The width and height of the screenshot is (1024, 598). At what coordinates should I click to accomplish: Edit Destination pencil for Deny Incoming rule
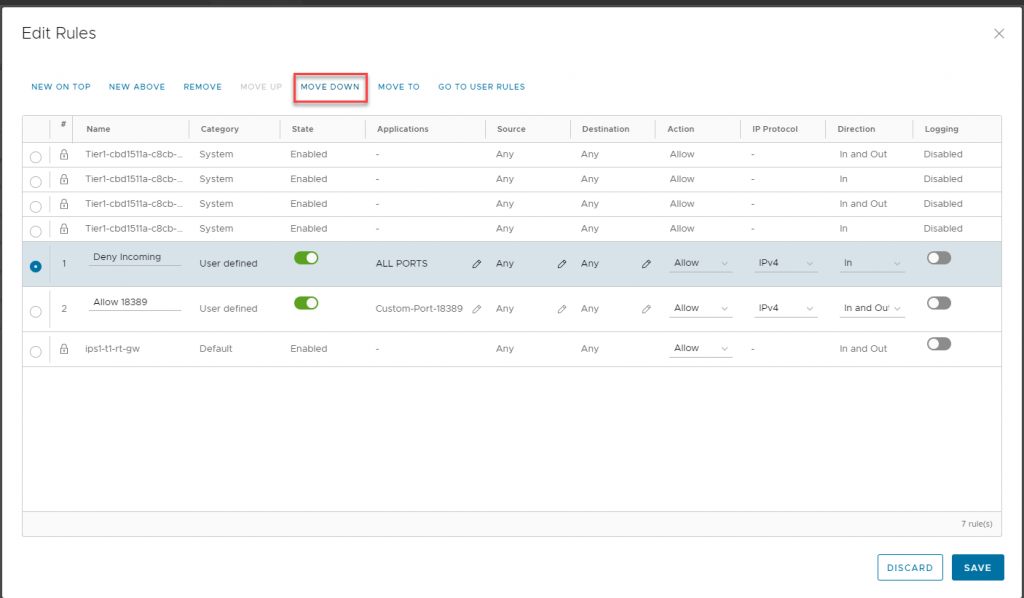pyautogui.click(x=646, y=264)
